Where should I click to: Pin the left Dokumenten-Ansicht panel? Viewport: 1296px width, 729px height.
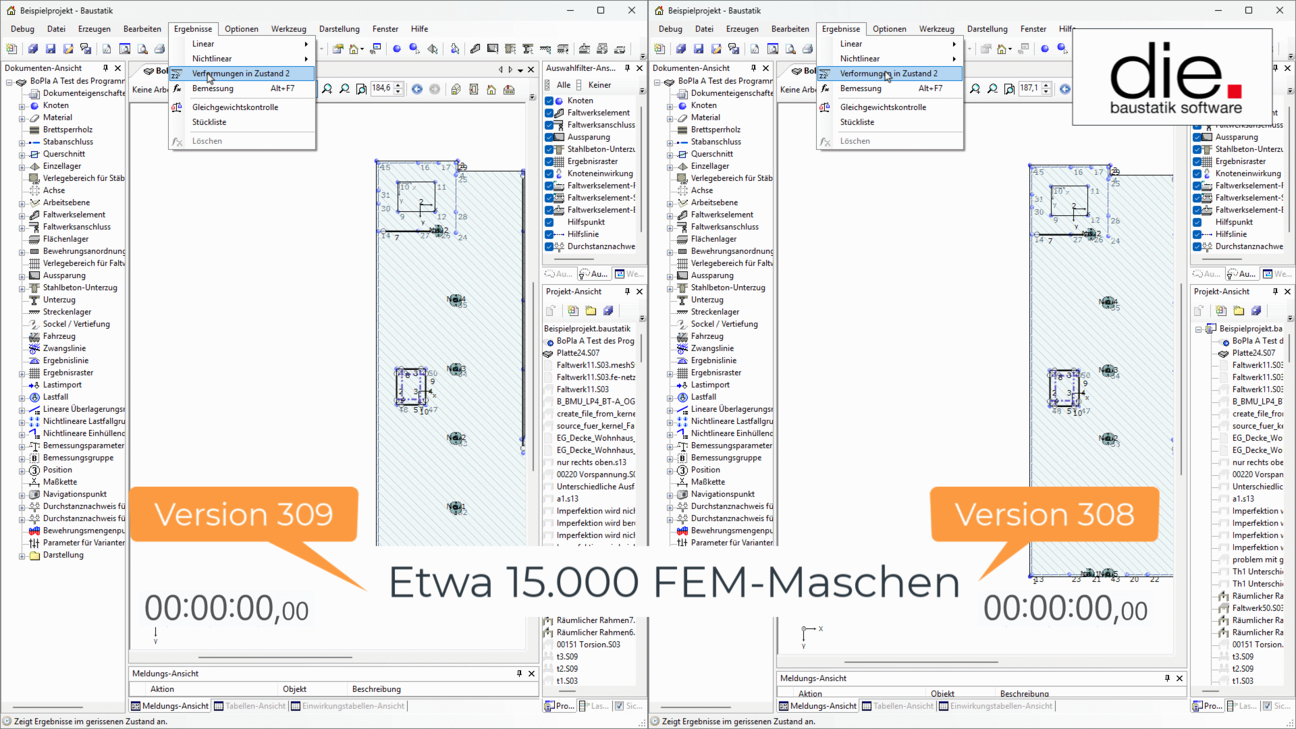click(105, 68)
